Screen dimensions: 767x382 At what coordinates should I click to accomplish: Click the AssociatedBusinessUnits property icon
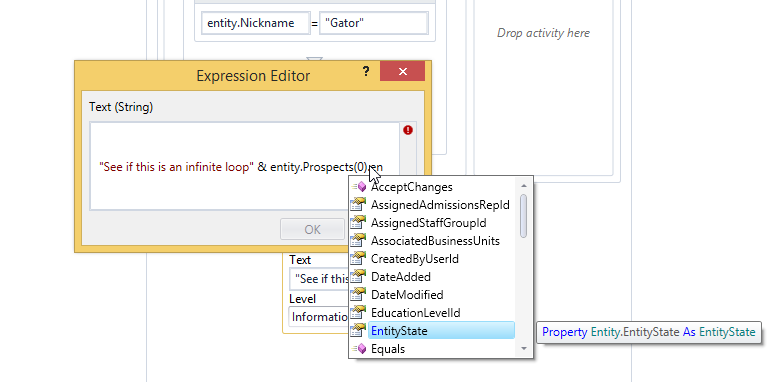(359, 241)
